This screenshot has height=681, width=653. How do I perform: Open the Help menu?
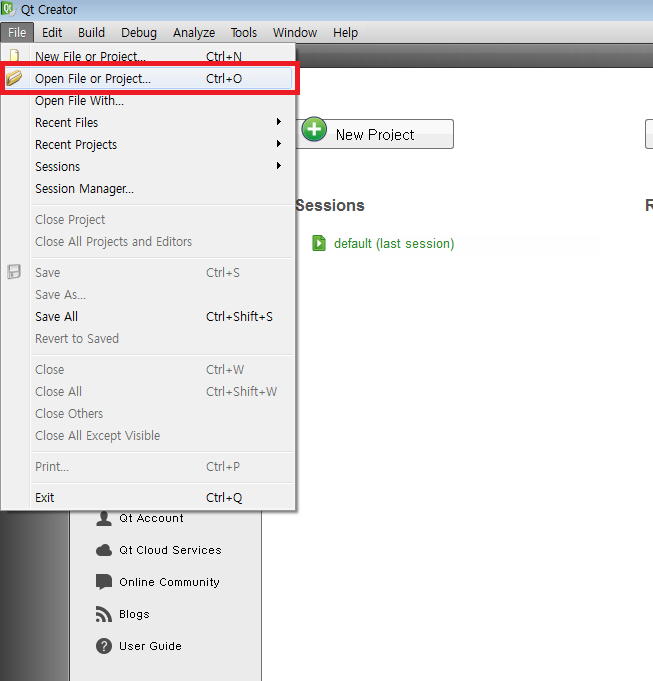pyautogui.click(x=346, y=33)
